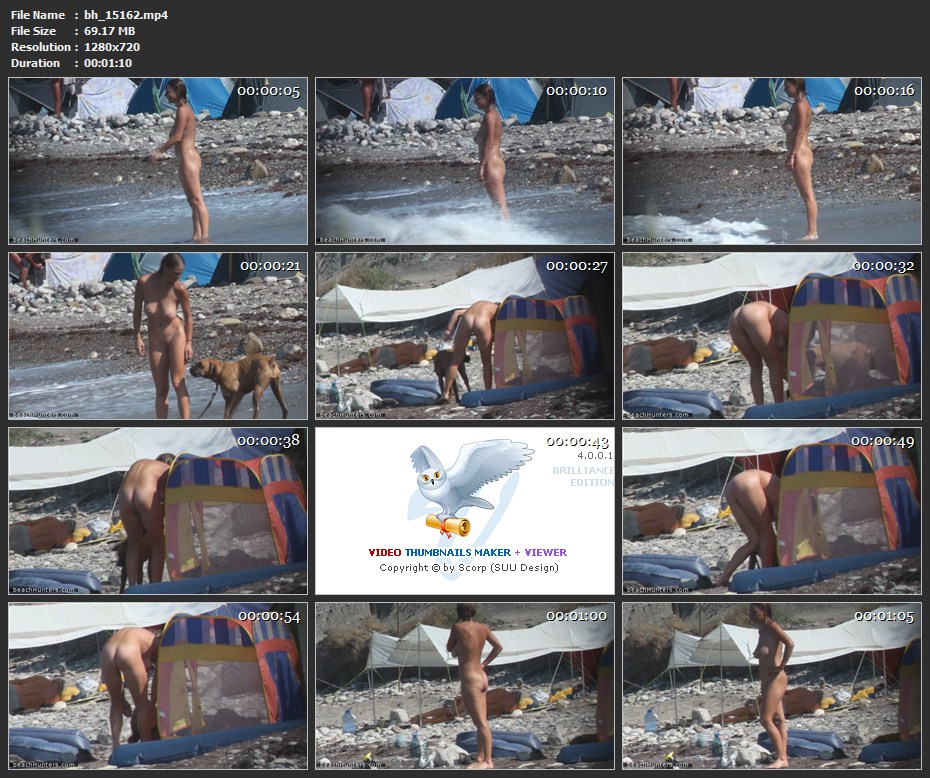Click the 00:00:43 timestamp on logo tile
930x778 pixels.
coord(579,442)
